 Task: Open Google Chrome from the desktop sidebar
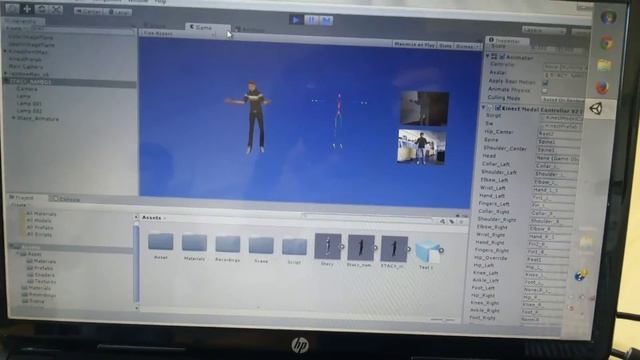coord(607,42)
